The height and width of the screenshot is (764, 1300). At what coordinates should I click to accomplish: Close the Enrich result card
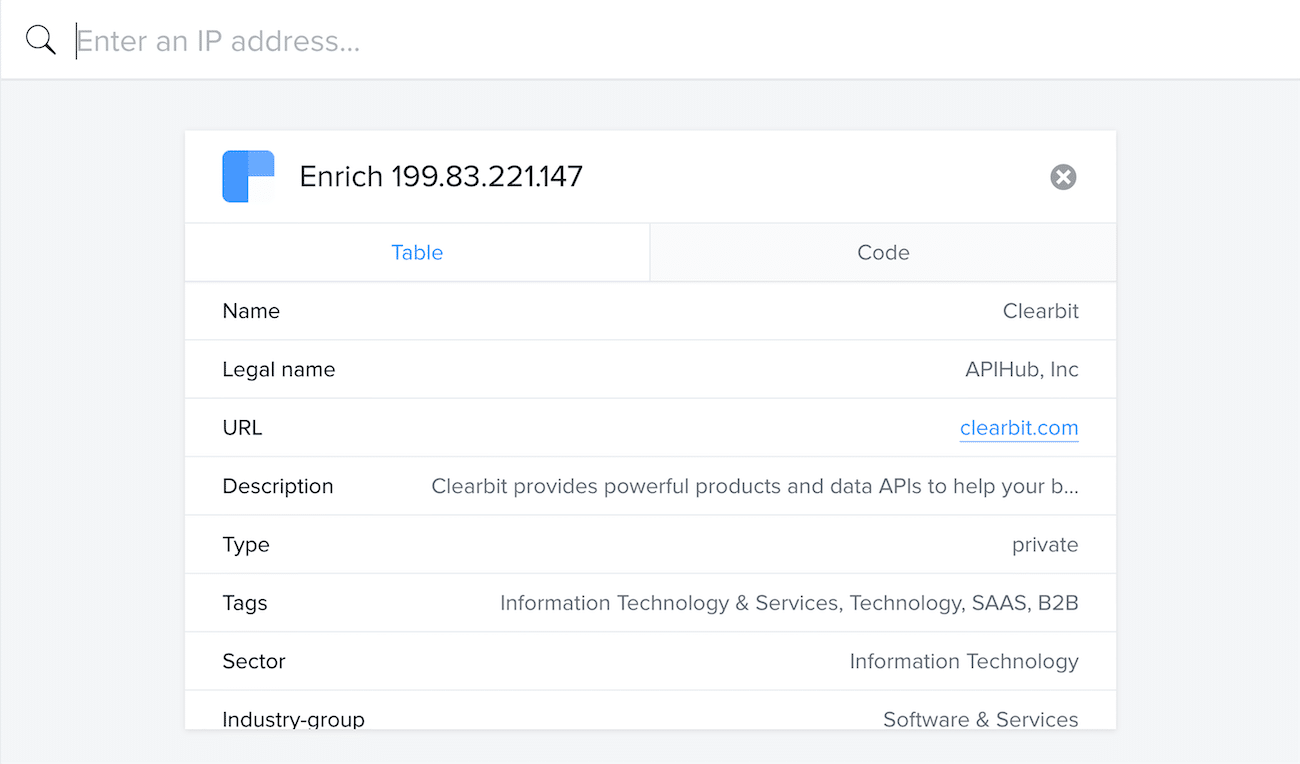1063,177
